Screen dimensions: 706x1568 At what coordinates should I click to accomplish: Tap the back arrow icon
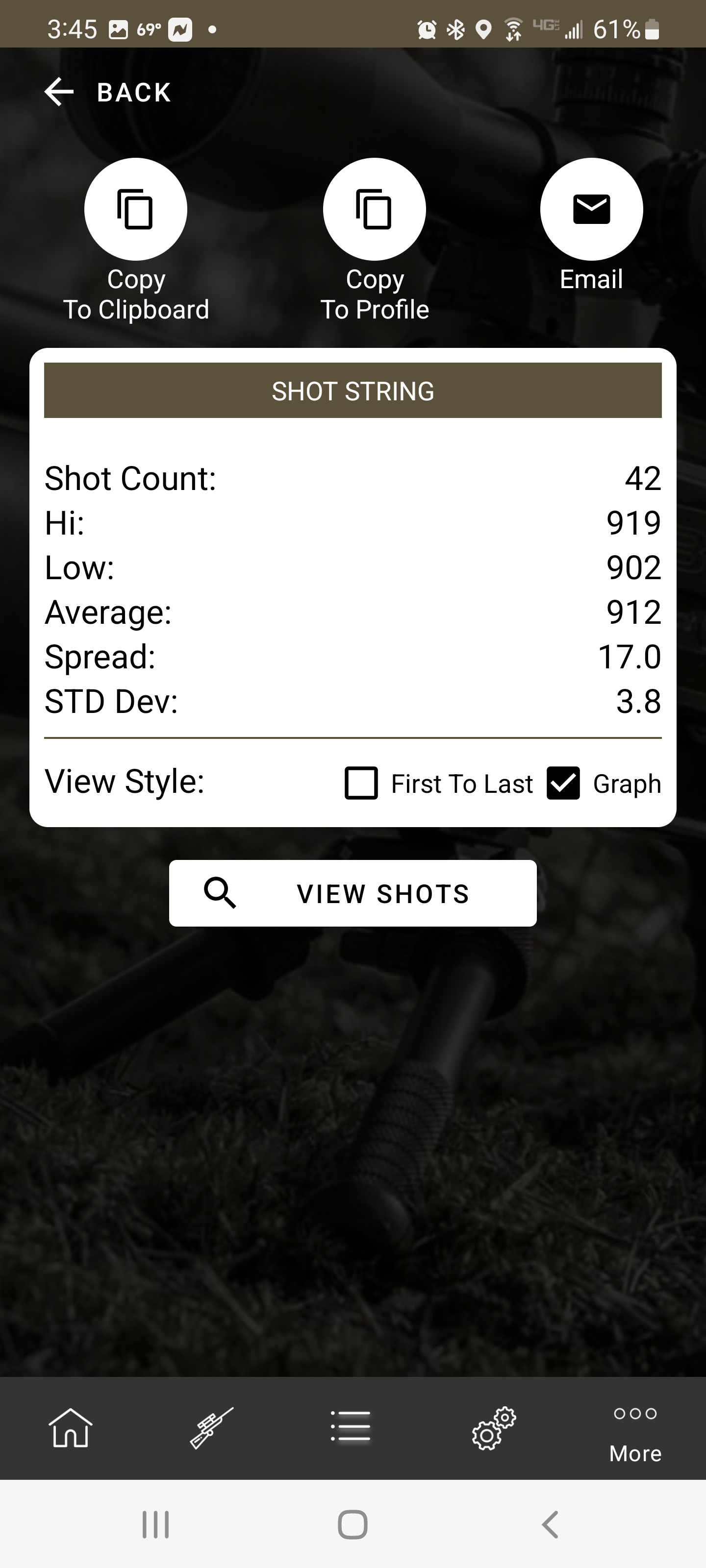[x=59, y=92]
